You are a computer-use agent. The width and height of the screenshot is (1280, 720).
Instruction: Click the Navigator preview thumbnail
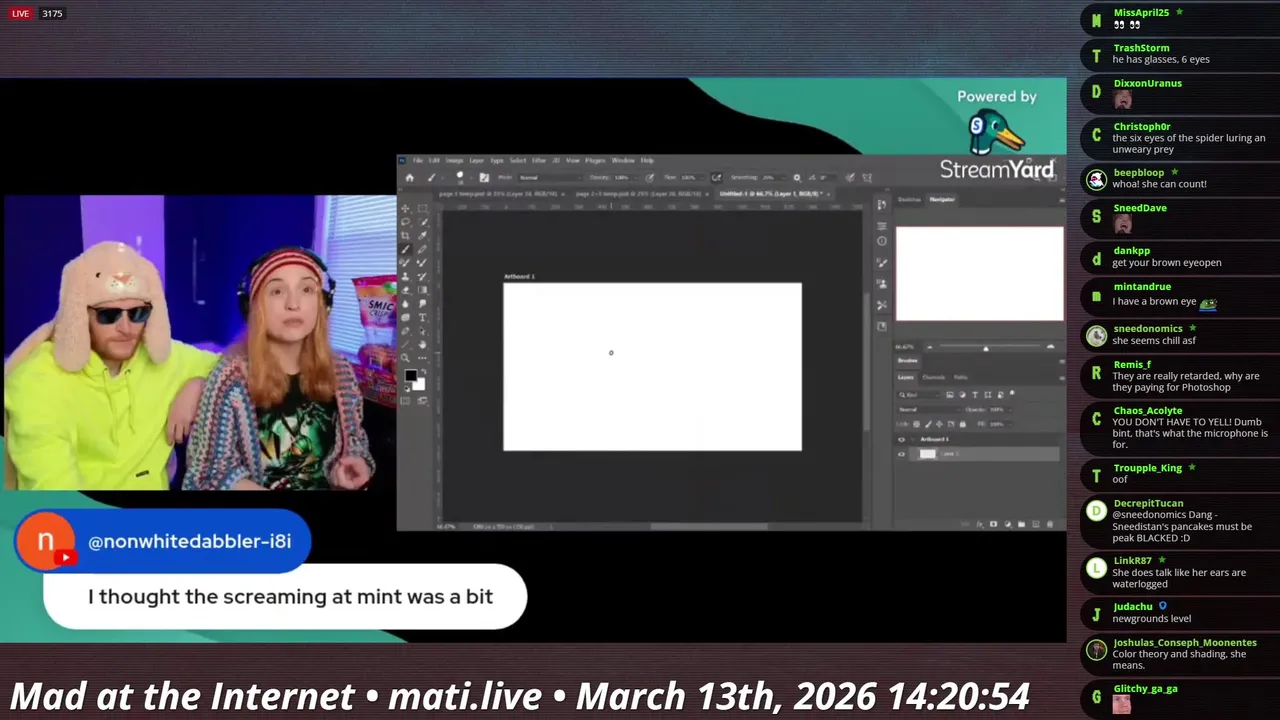tap(980, 273)
